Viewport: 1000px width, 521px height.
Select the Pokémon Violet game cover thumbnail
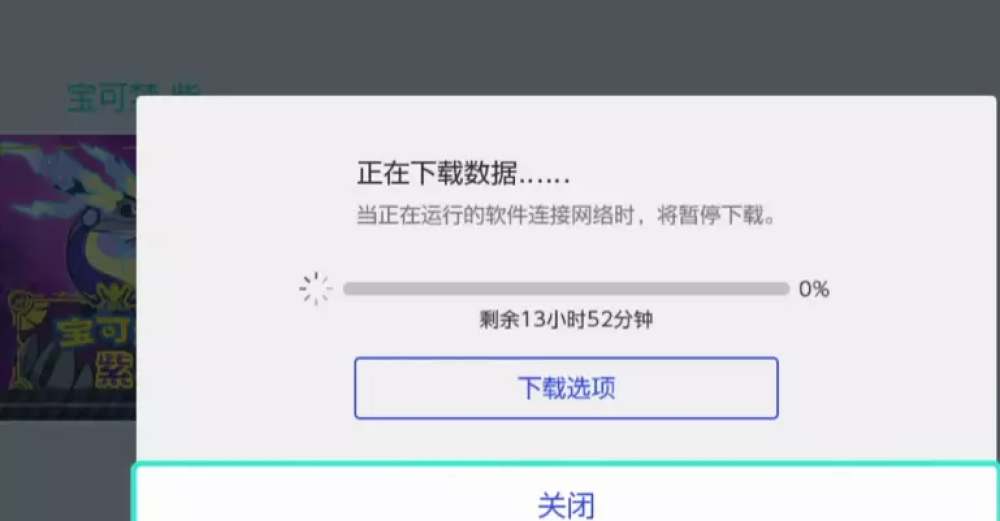68,277
